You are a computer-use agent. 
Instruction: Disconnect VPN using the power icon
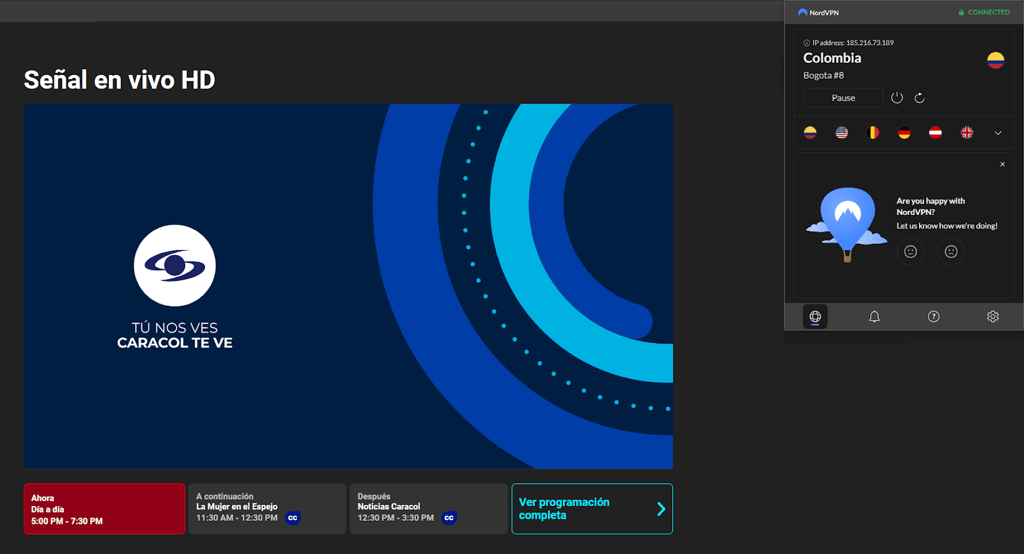[x=897, y=98]
